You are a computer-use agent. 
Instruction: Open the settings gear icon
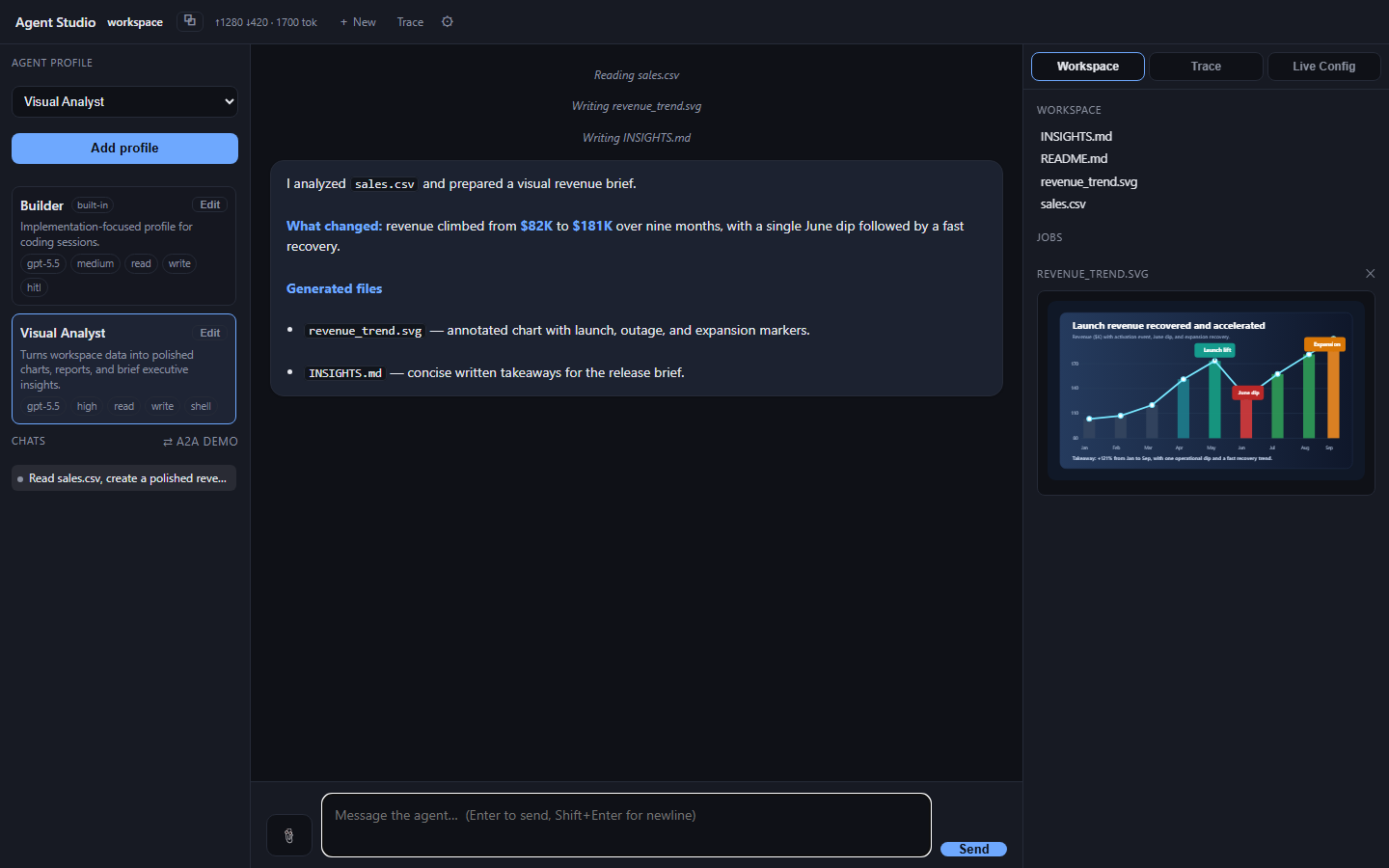point(448,21)
